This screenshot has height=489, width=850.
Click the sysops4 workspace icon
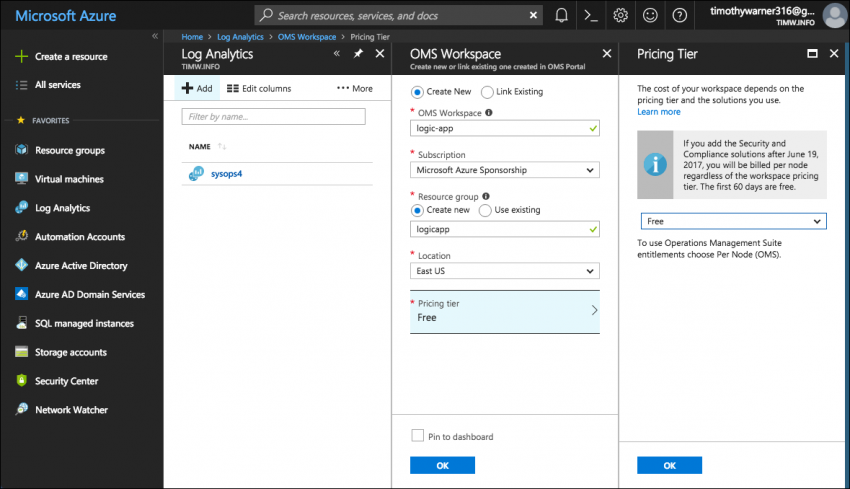(196, 174)
